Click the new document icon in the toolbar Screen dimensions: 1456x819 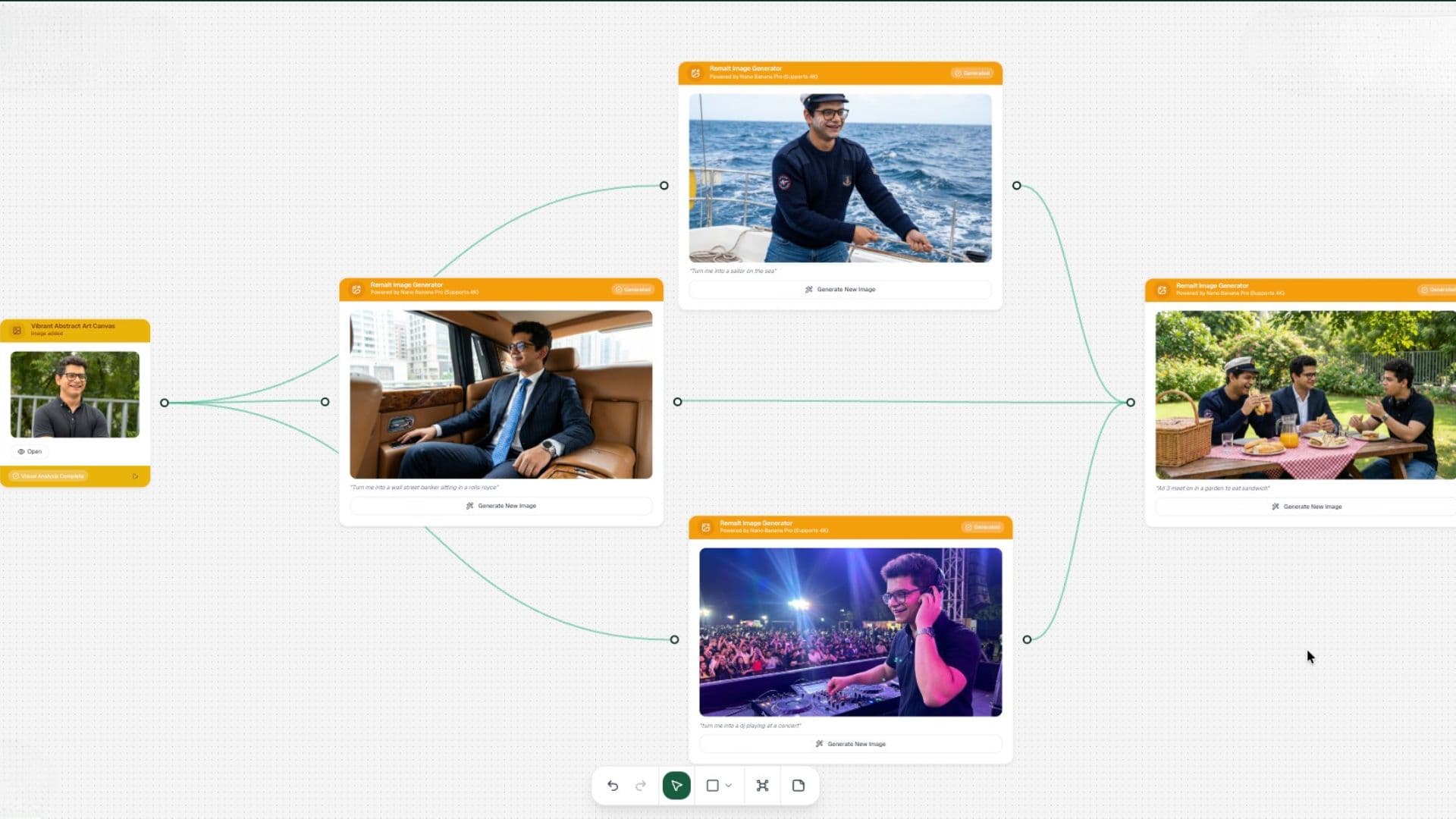(798, 785)
